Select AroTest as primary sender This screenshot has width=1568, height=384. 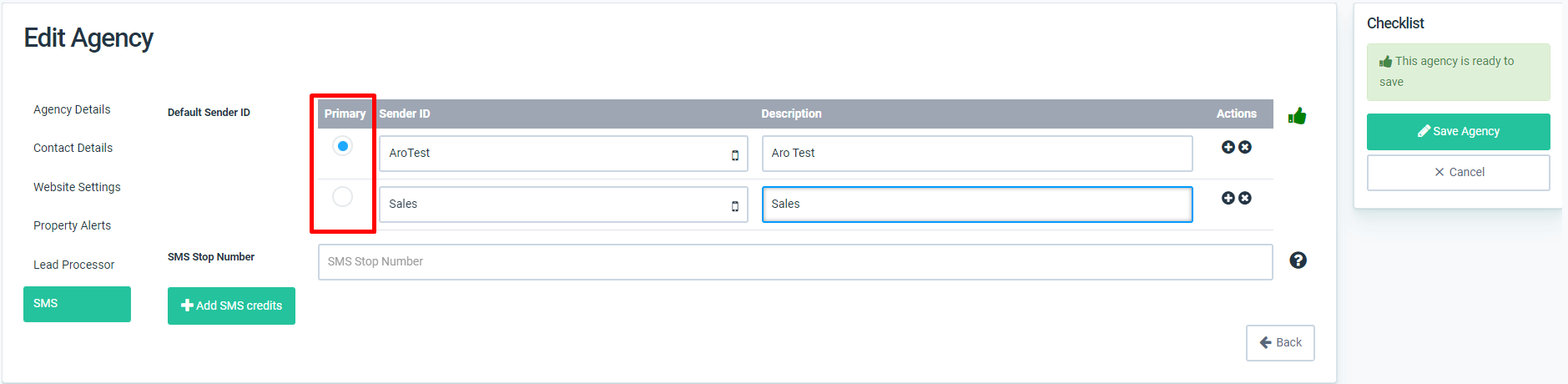click(x=342, y=146)
